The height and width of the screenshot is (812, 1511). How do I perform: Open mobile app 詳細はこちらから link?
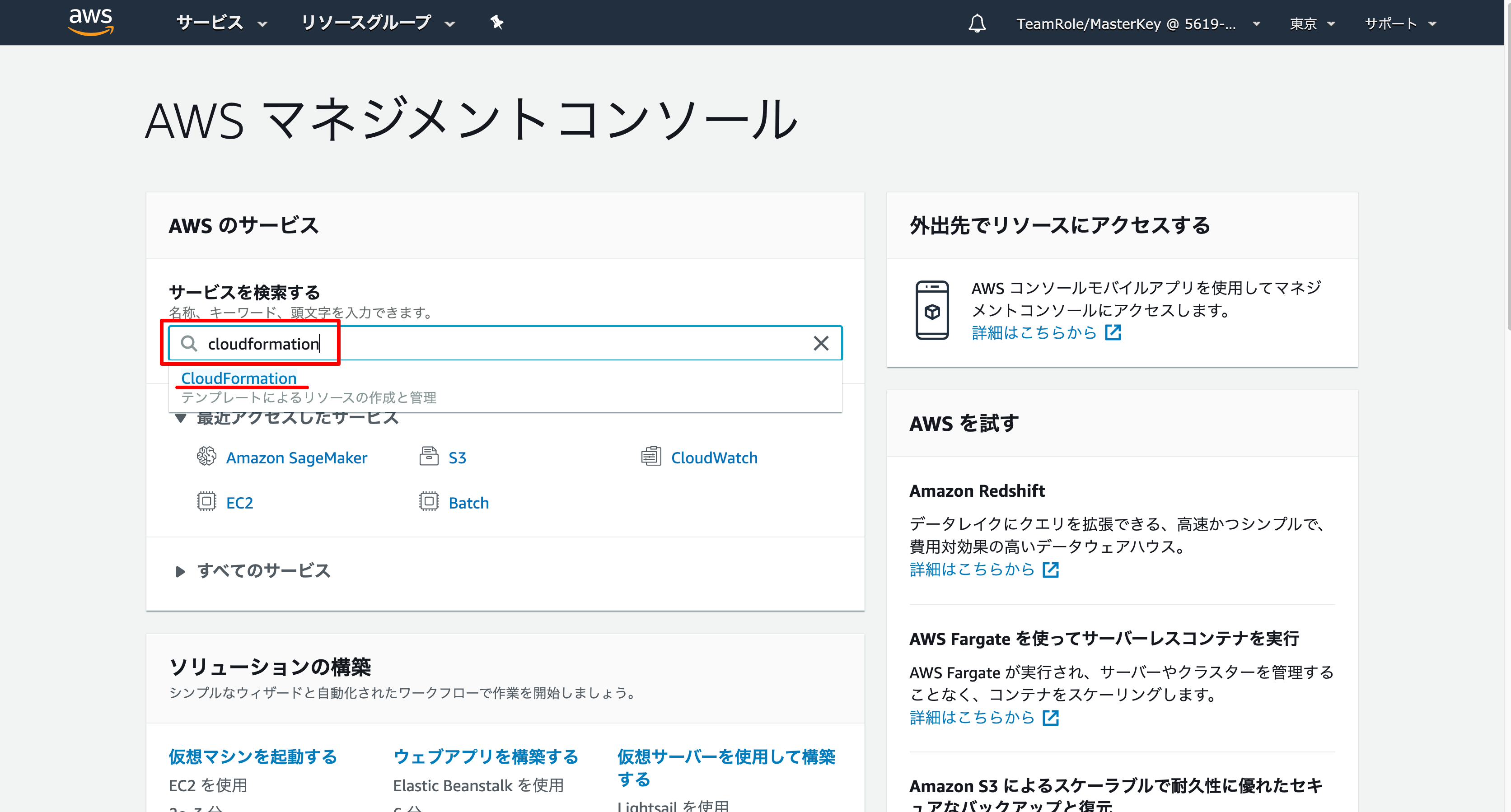pyautogui.click(x=1047, y=332)
